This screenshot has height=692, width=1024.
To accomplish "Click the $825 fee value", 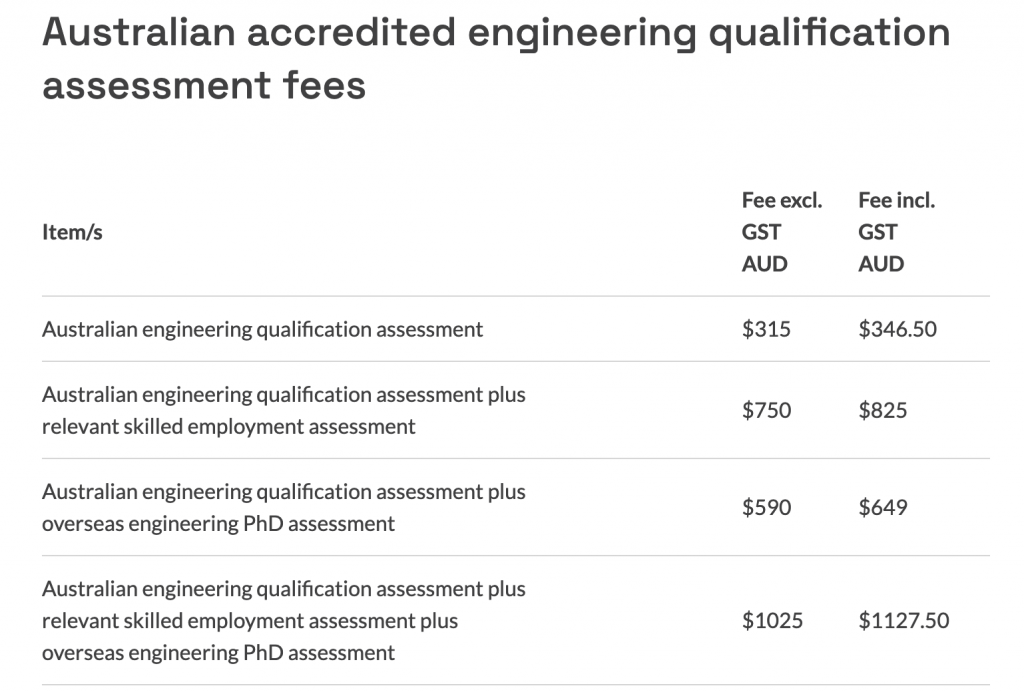I will pyautogui.click(x=883, y=410).
